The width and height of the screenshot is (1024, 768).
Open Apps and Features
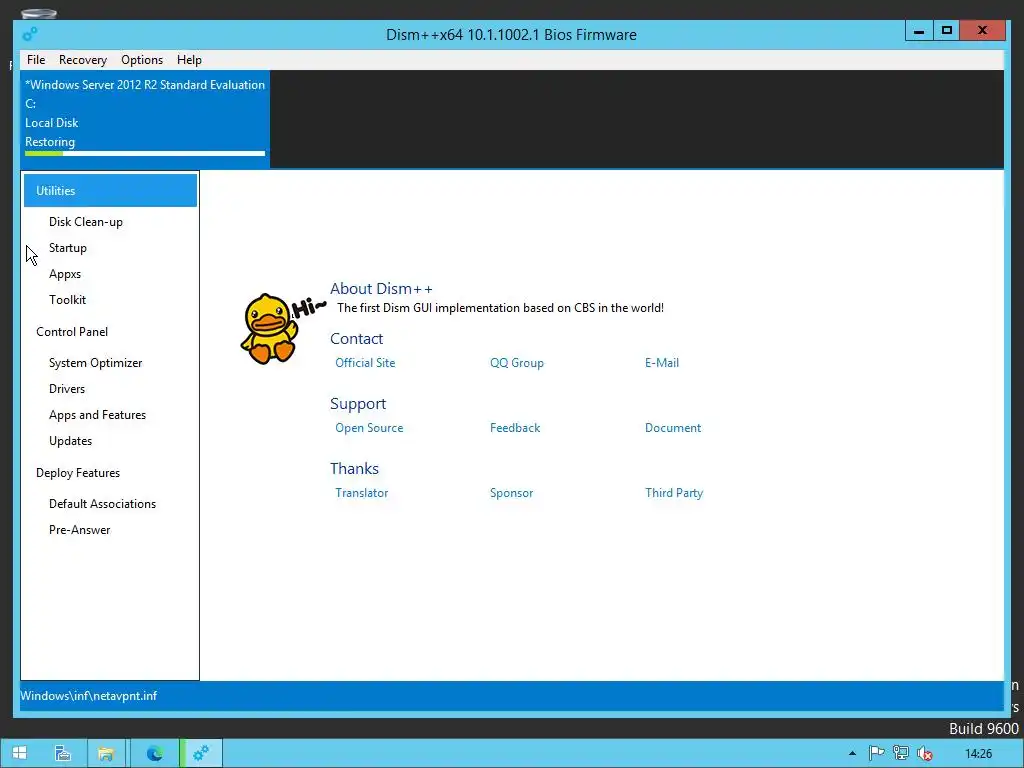coord(97,415)
